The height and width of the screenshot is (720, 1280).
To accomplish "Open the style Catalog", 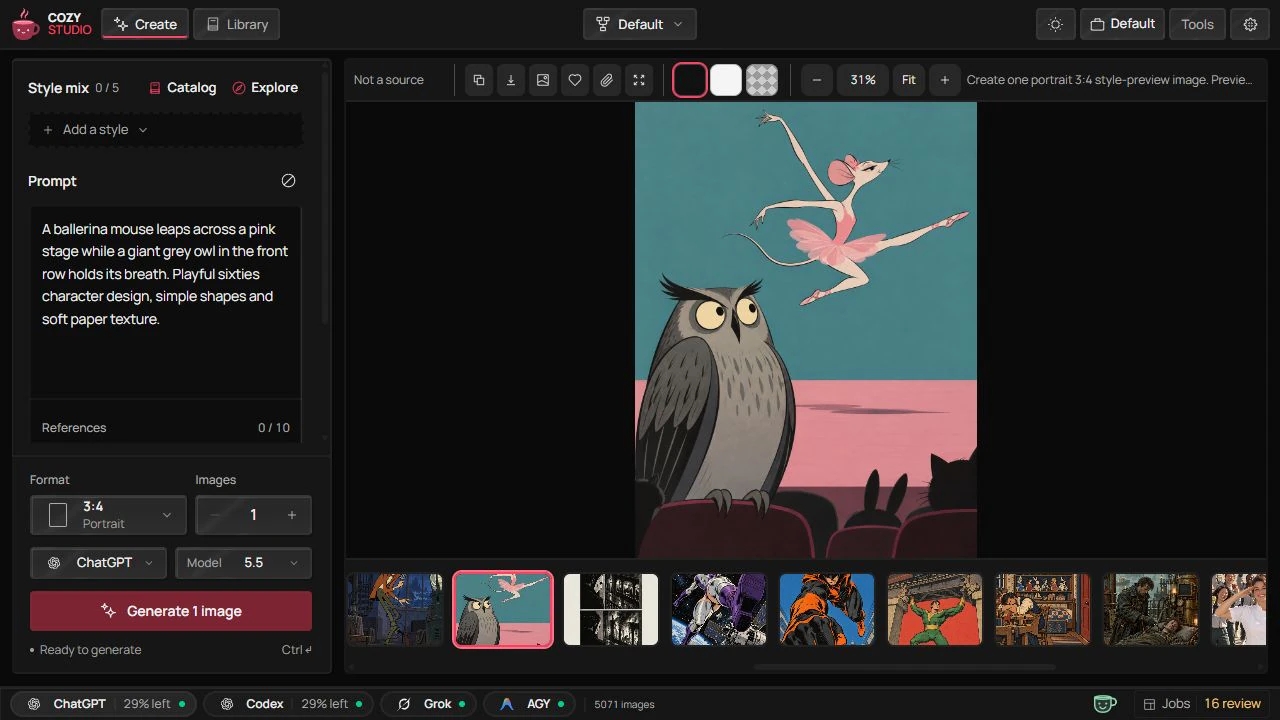I will point(182,88).
